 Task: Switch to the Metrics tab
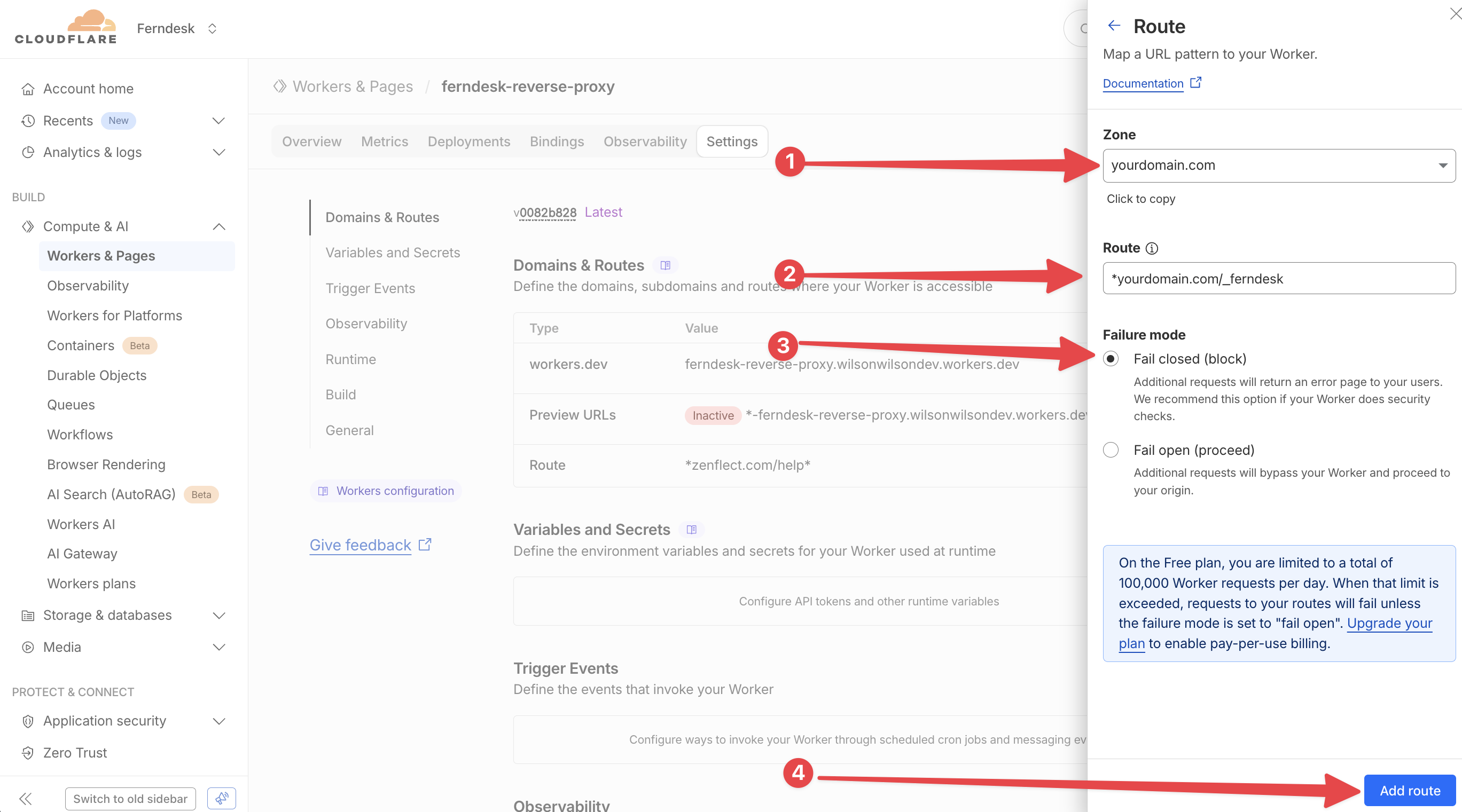pyautogui.click(x=384, y=142)
